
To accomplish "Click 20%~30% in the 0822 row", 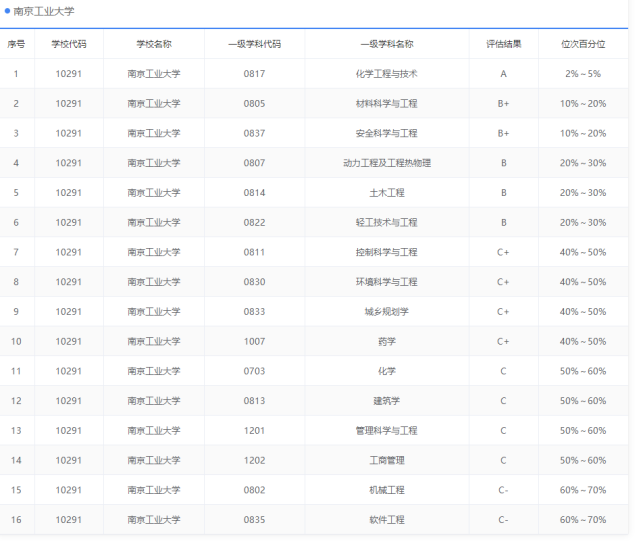I will pos(583,223).
